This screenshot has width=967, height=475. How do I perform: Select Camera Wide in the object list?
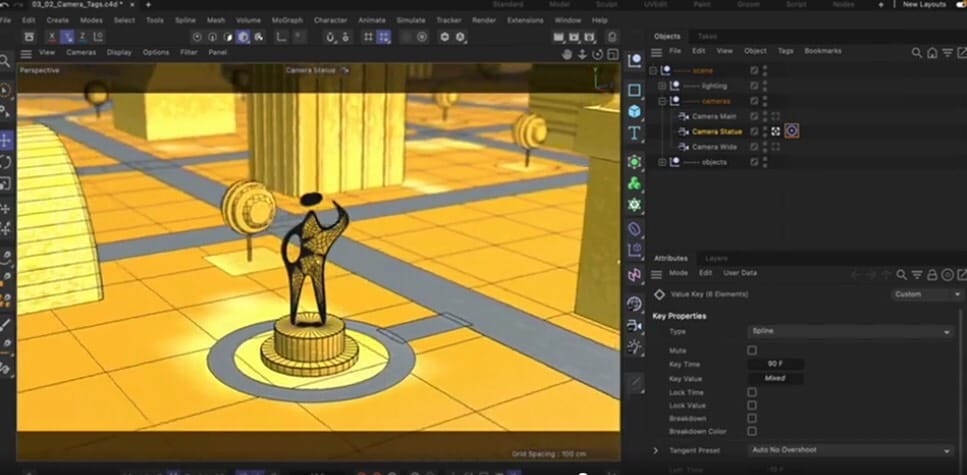[x=715, y=147]
